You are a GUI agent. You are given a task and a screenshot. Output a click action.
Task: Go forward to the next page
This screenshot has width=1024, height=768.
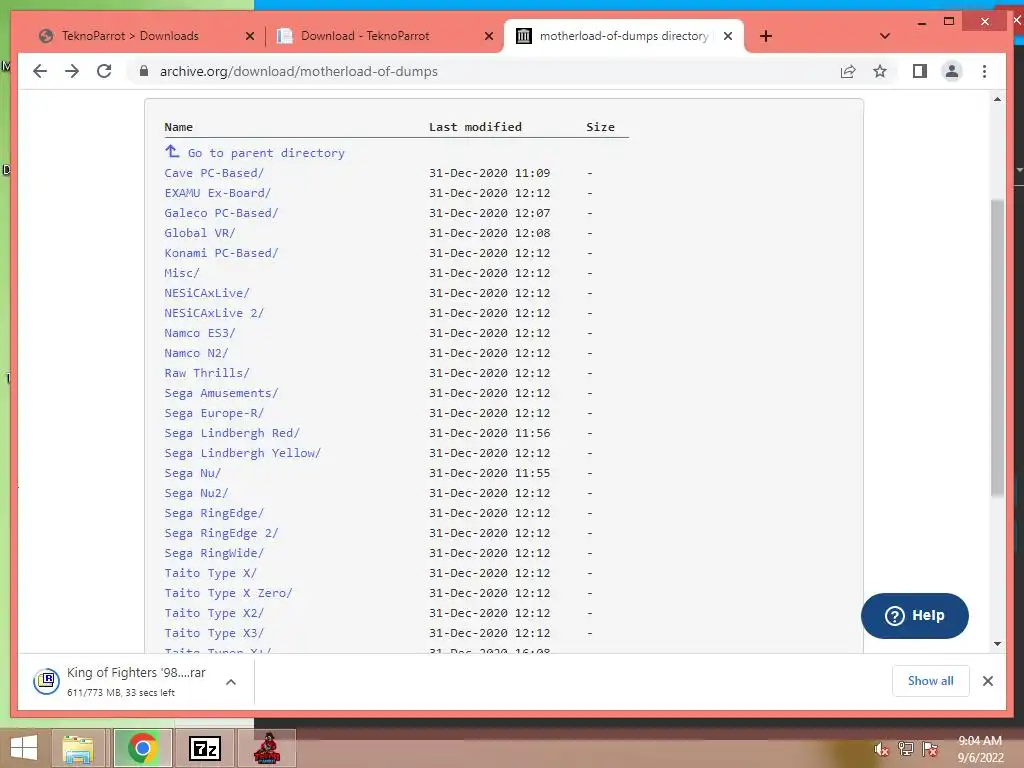coord(72,71)
